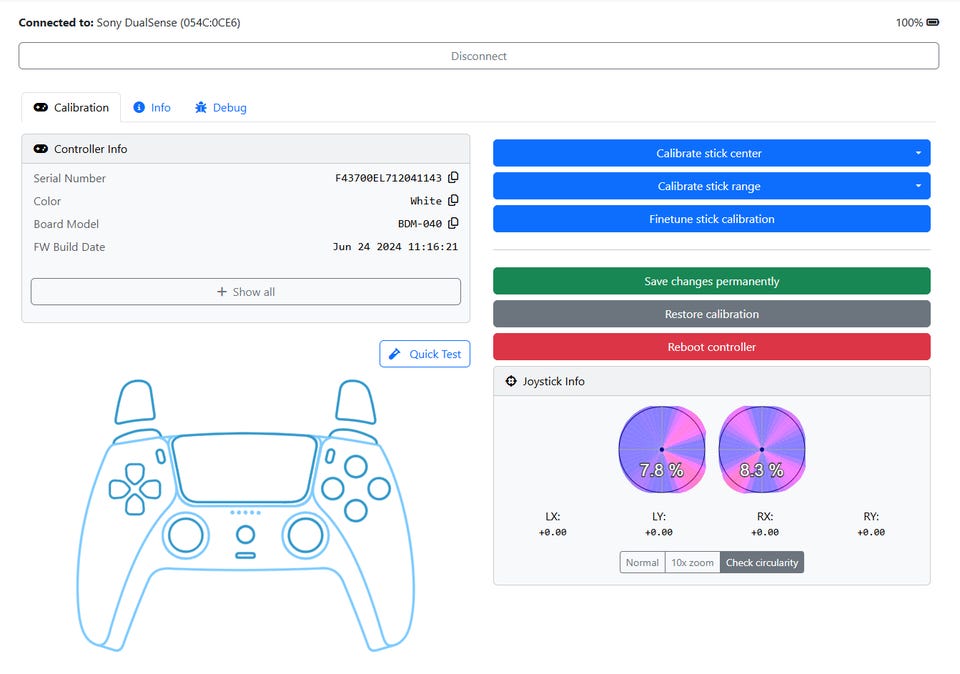Image resolution: width=960 pixels, height=674 pixels.
Task: Click the left stick circularity plot 7.8 %
Action: tap(662, 449)
